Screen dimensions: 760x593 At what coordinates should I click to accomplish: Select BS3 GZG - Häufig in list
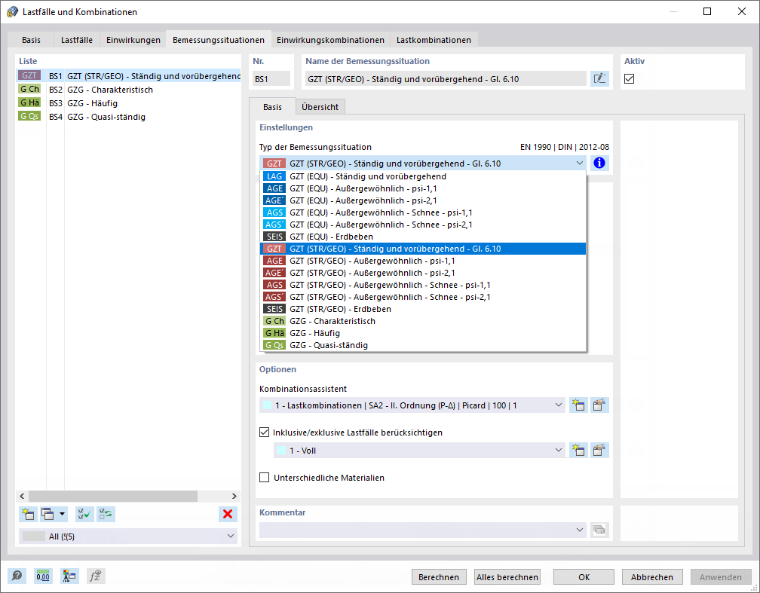tap(129, 103)
